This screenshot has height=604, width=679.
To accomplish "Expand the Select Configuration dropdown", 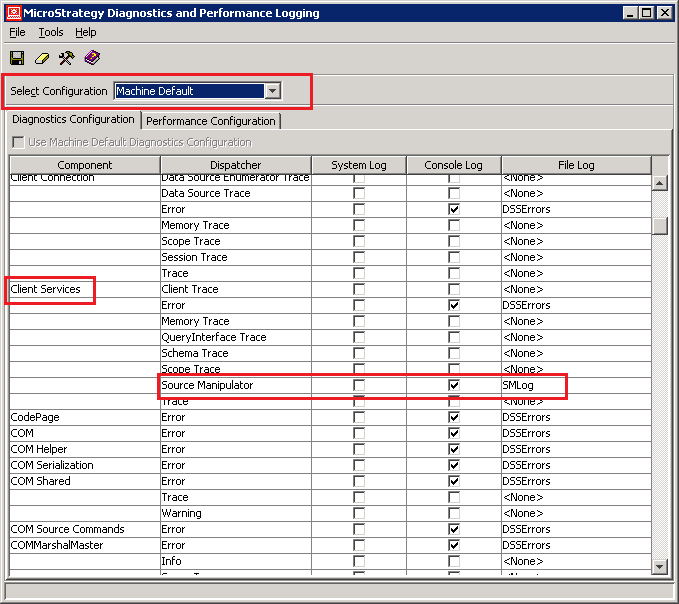I will pos(272,91).
